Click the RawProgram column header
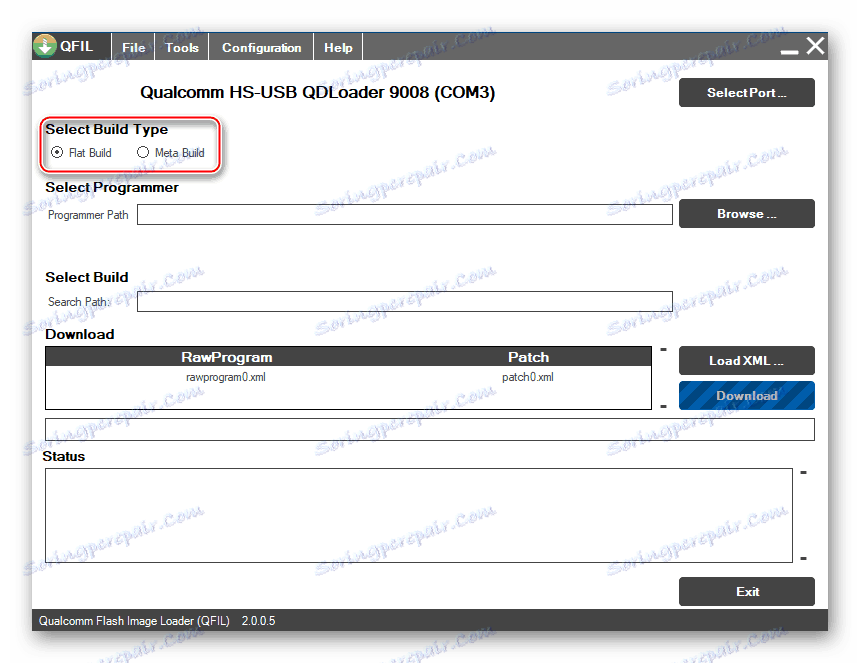The image size is (860, 663). (x=227, y=357)
